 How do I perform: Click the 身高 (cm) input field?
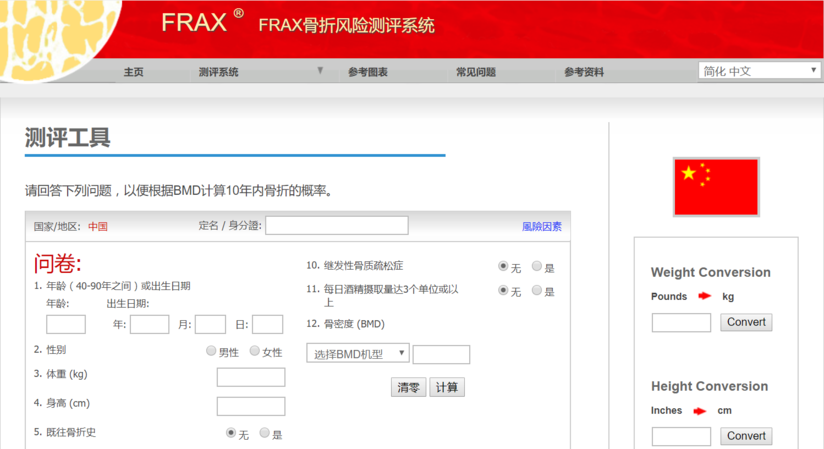click(251, 406)
